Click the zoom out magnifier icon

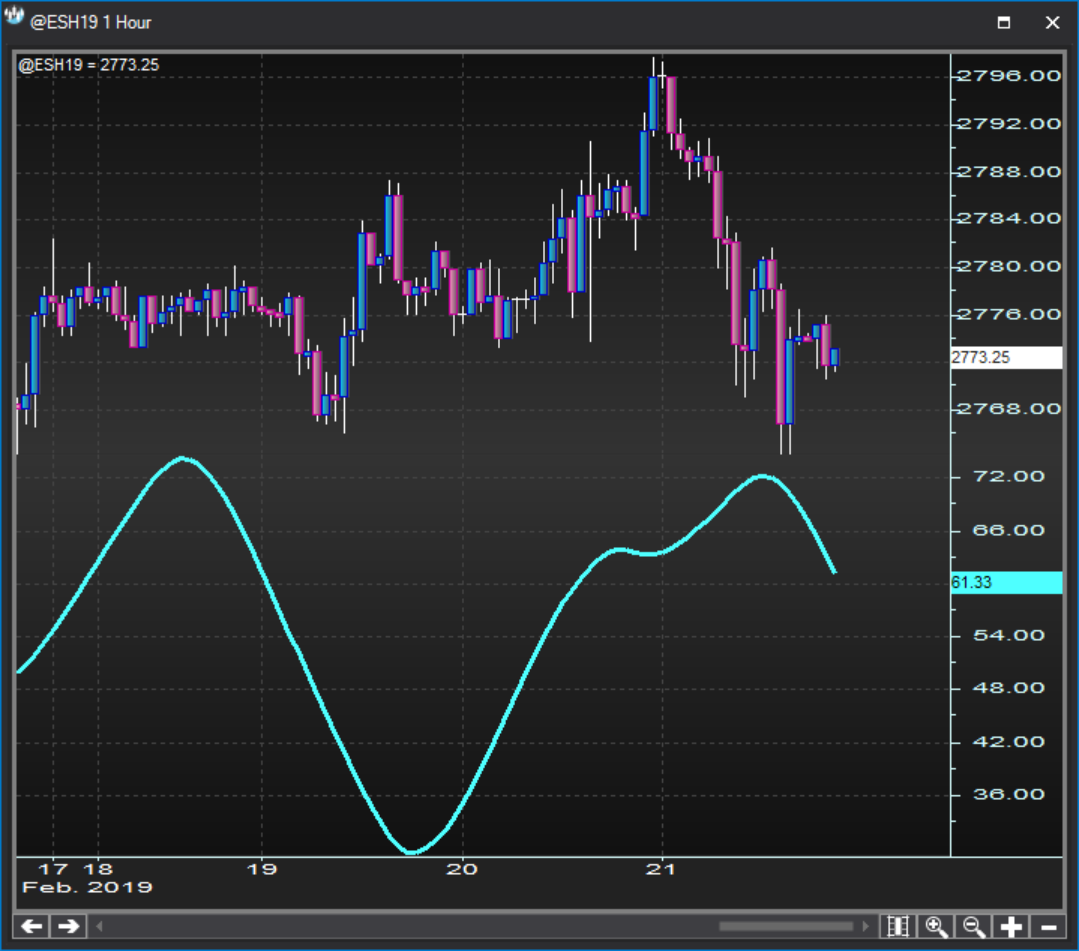(x=974, y=926)
